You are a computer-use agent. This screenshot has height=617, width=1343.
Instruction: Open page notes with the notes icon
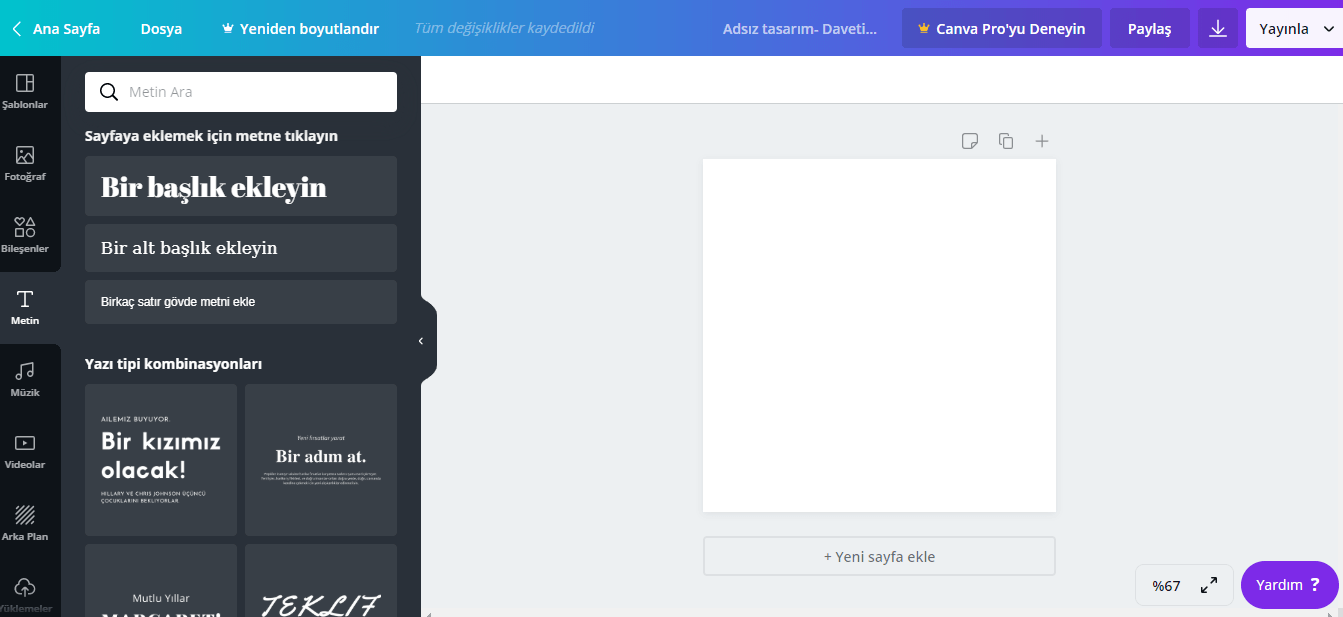point(970,141)
